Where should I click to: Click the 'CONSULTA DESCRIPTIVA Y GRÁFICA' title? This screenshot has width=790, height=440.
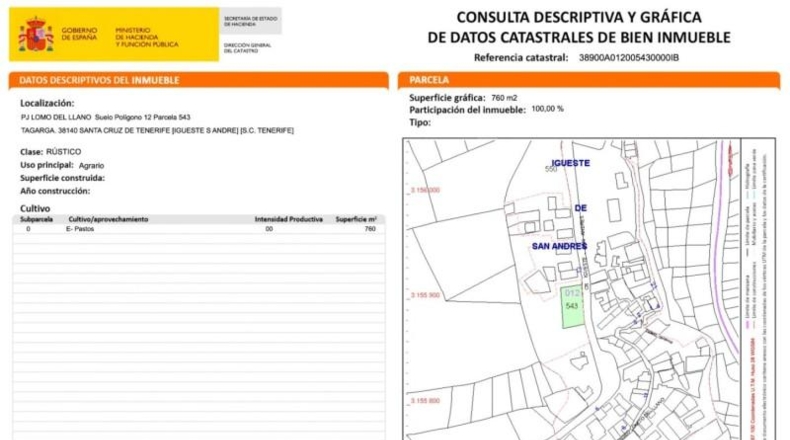tap(579, 17)
